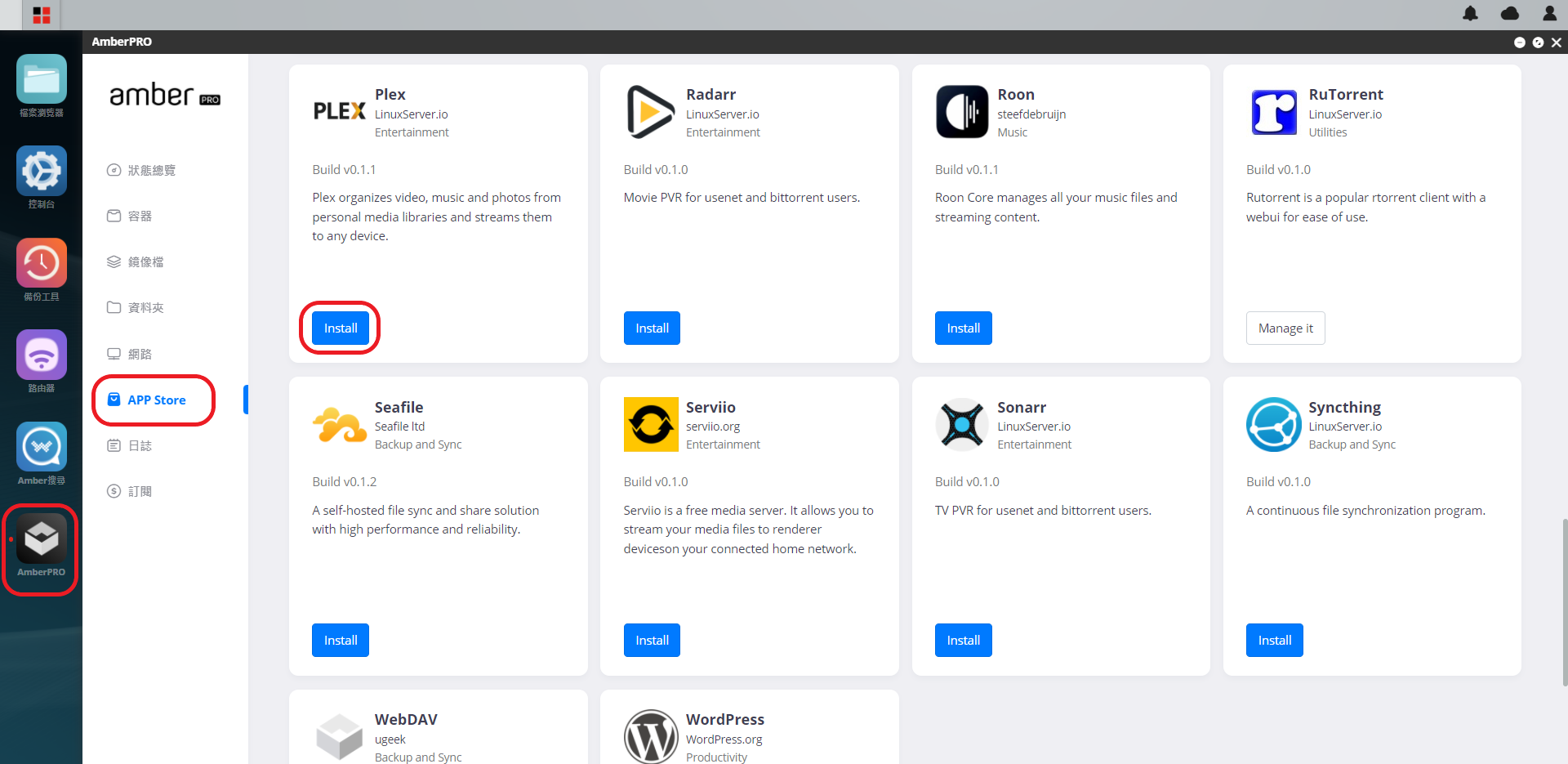
Task: Click the Serviio app logo
Action: [651, 424]
